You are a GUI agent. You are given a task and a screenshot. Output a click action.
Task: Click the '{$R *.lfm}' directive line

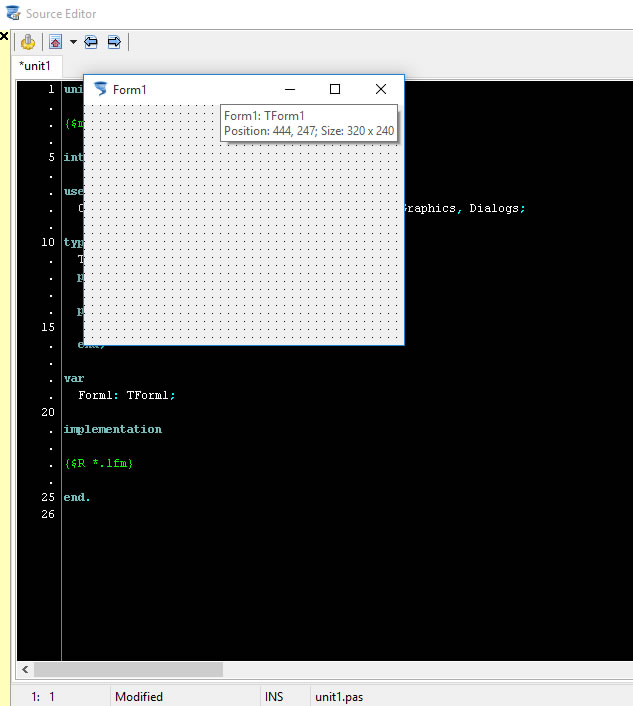[99, 463]
